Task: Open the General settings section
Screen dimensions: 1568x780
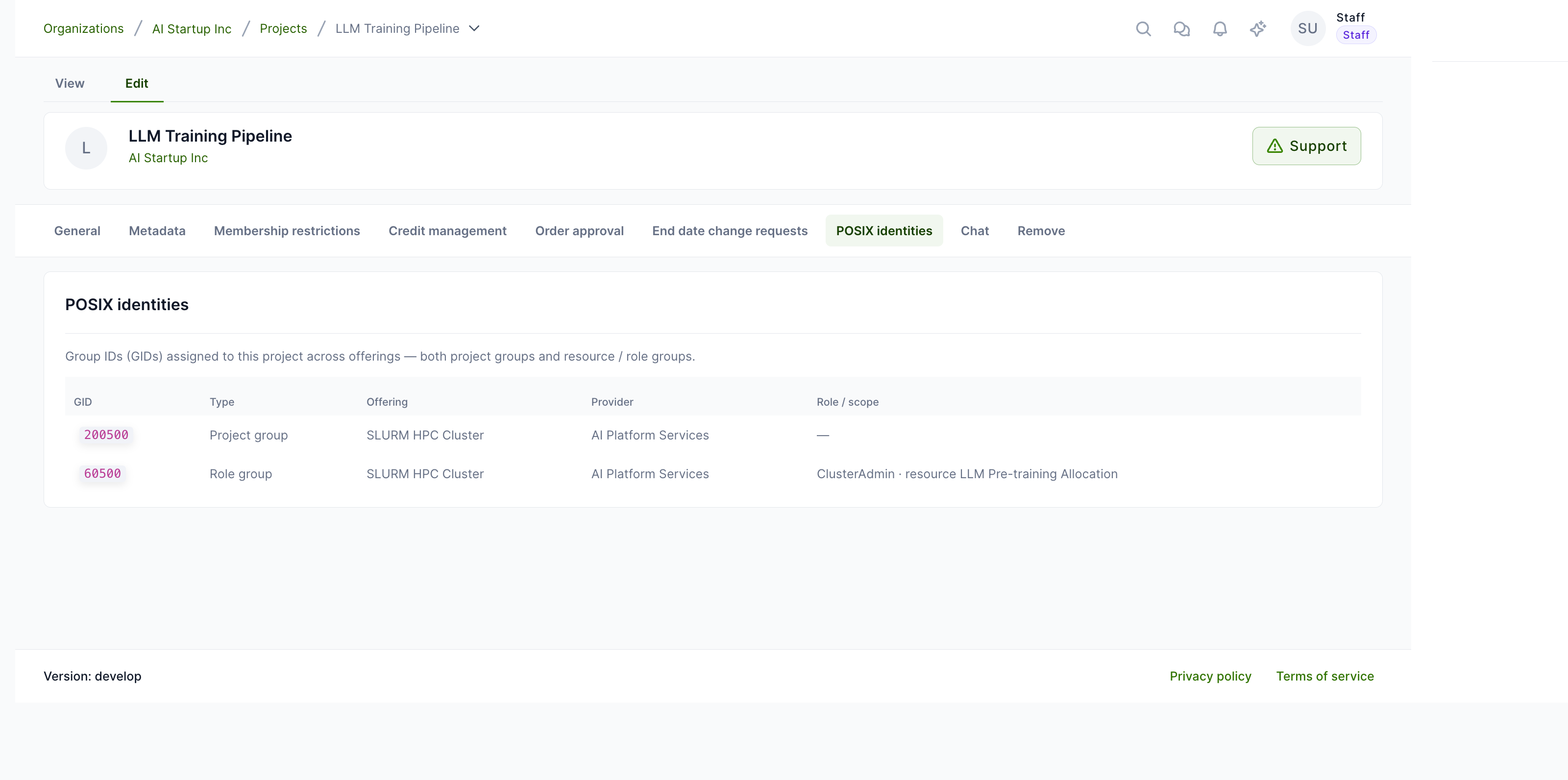Action: [77, 231]
